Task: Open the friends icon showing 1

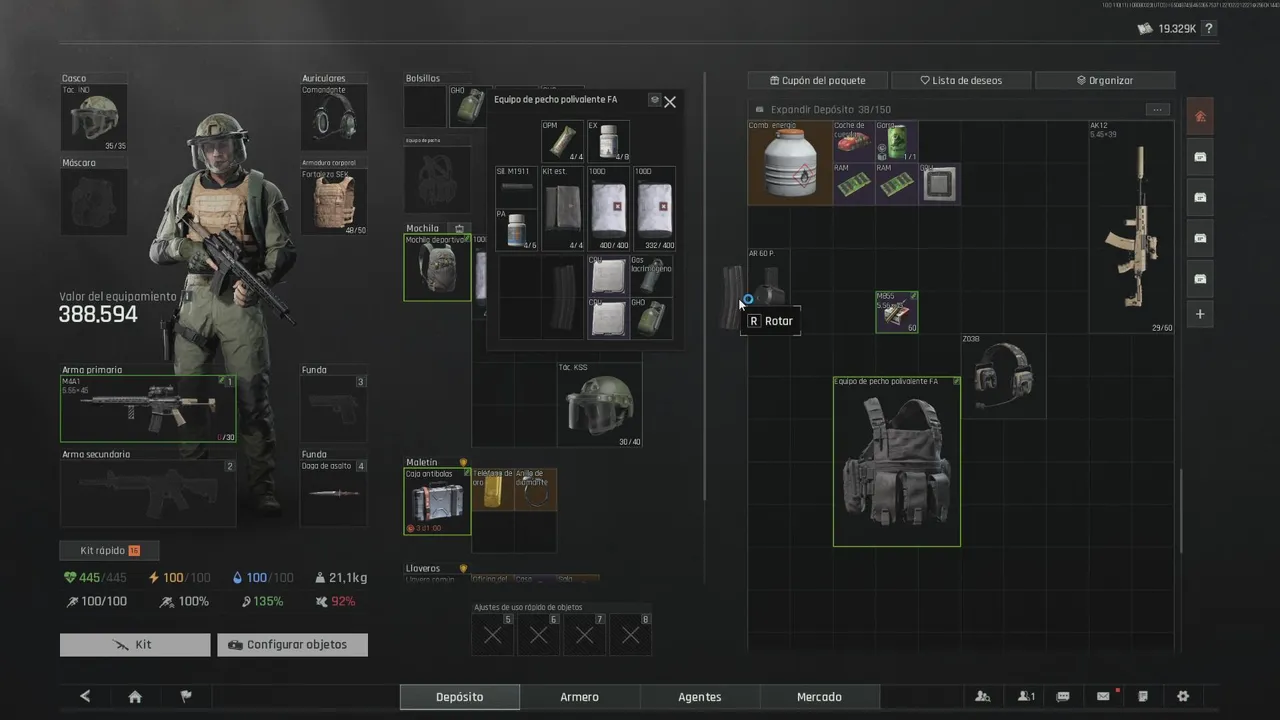Action: [x=1026, y=697]
